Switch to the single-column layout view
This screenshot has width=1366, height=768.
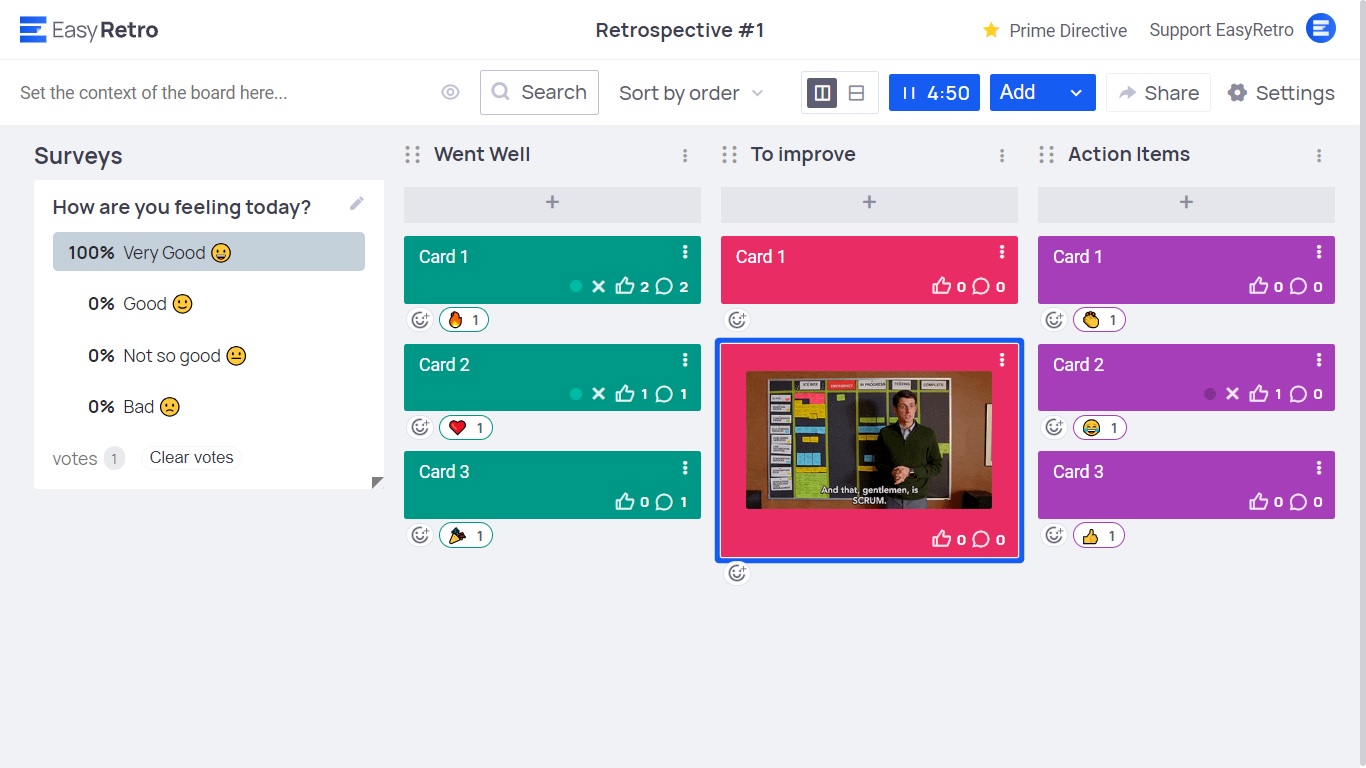pyautogui.click(x=856, y=93)
